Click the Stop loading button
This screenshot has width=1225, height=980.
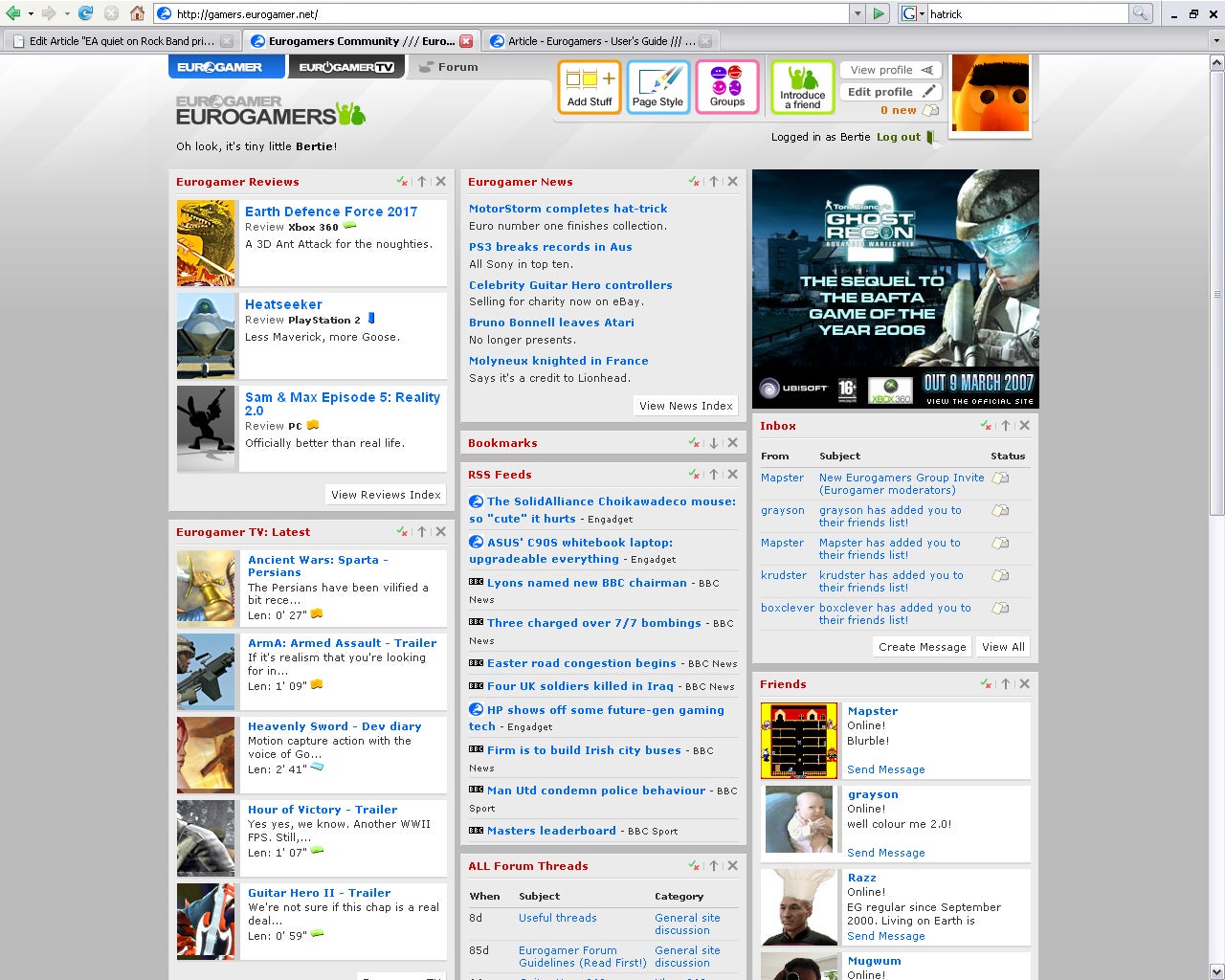click(x=112, y=13)
